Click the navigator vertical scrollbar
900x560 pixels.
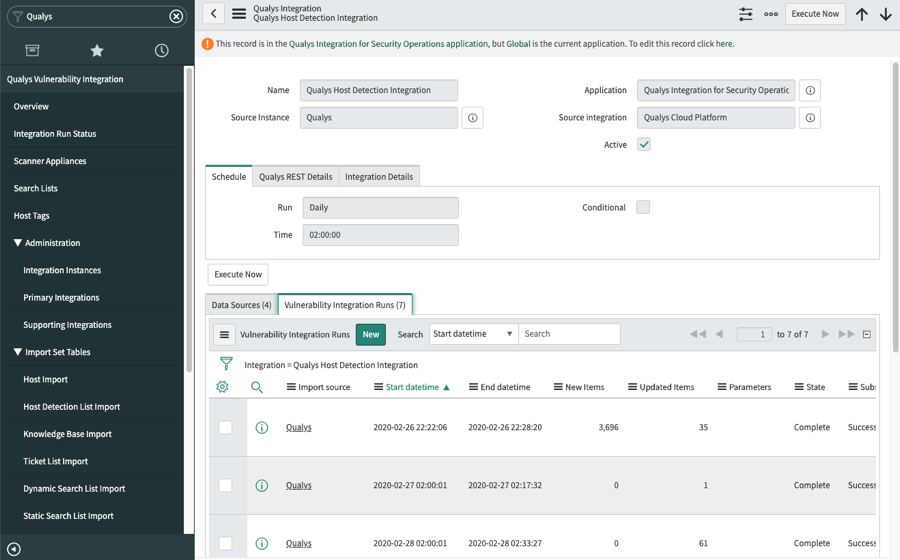[x=188, y=221]
